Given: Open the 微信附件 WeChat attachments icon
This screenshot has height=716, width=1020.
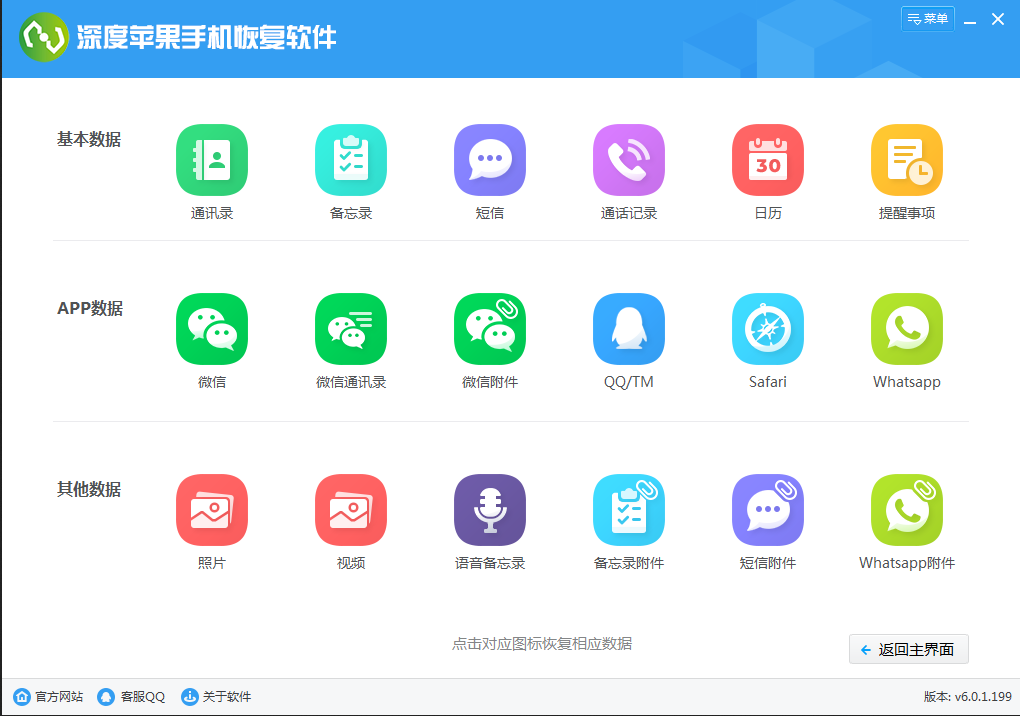Looking at the screenshot, I should point(490,329).
